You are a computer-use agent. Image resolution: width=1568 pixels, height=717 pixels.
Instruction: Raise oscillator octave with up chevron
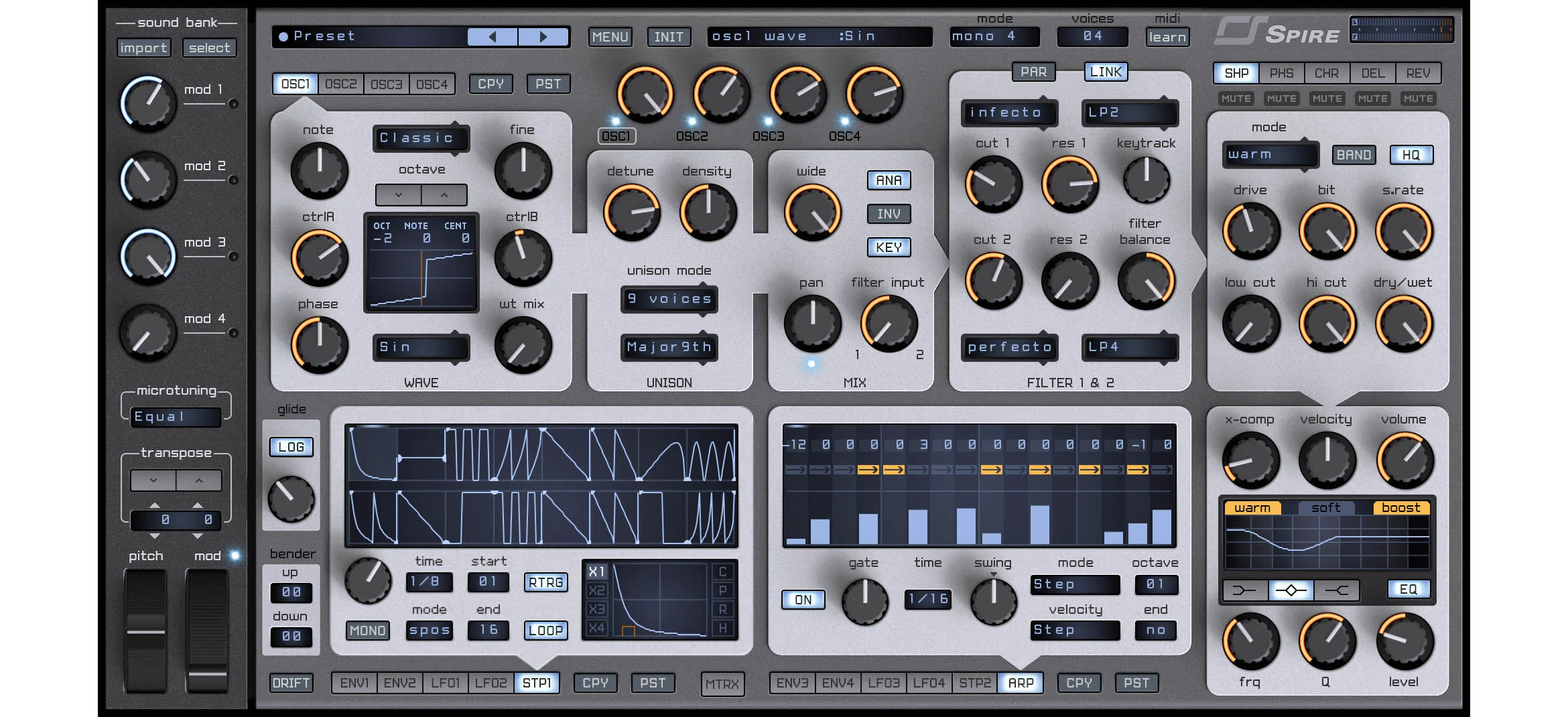(444, 195)
